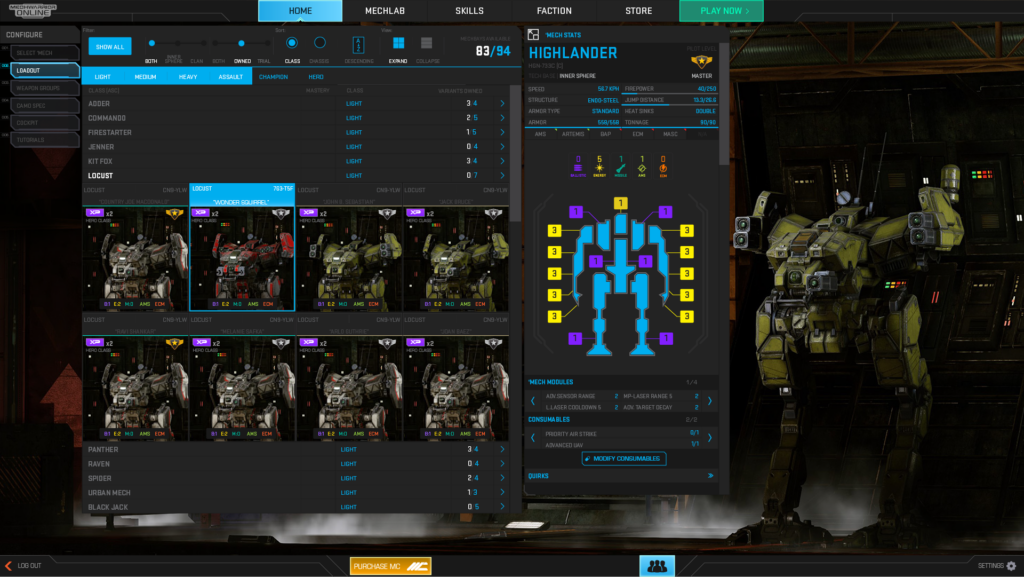Viewport: 1024px width, 577px height.
Task: Click the MechWarrior Online logo
Action: [x=33, y=10]
